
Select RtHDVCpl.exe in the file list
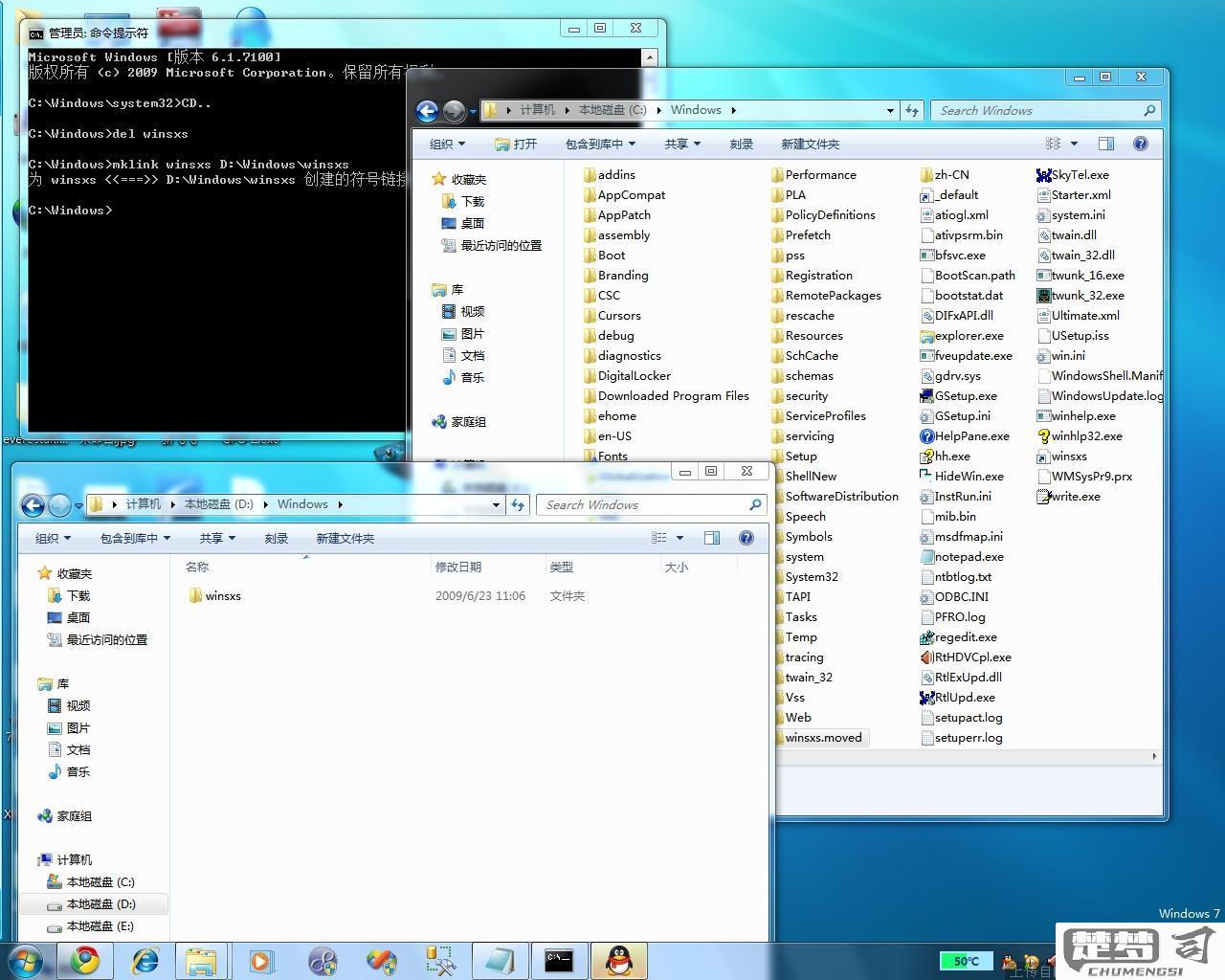(966, 657)
